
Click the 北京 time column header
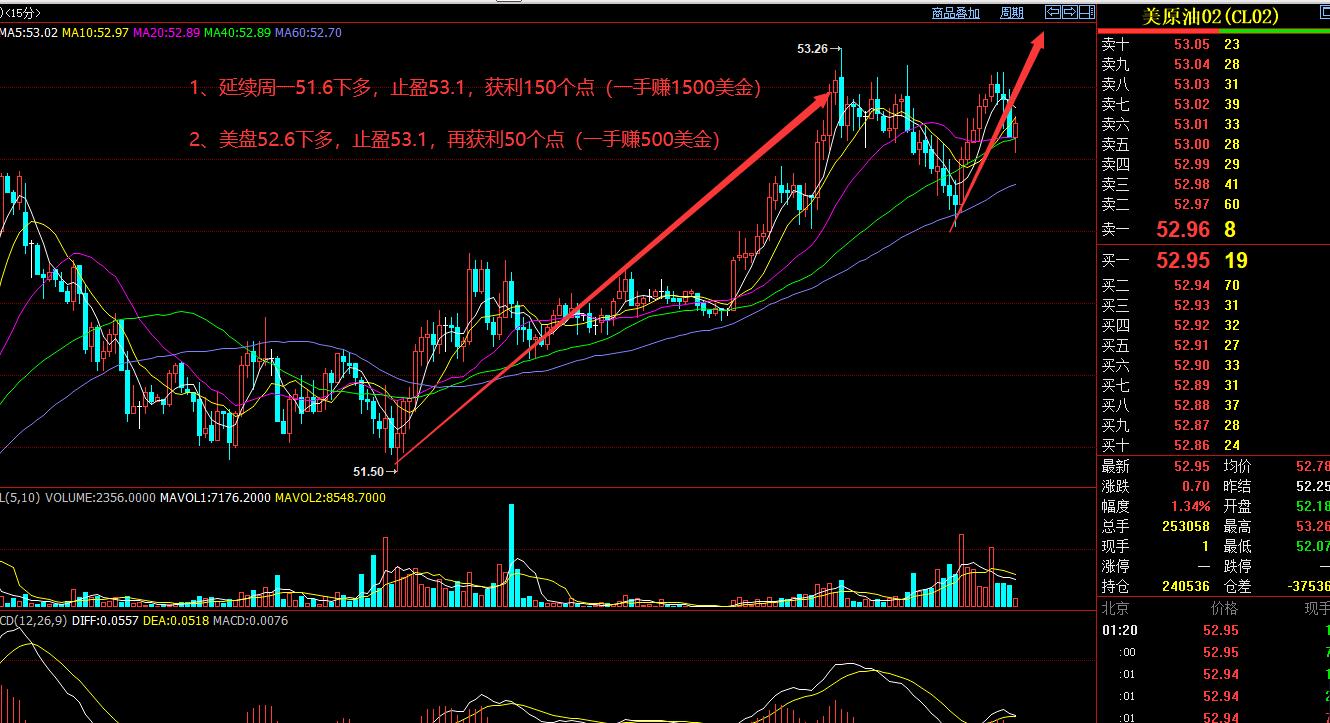coord(1114,608)
